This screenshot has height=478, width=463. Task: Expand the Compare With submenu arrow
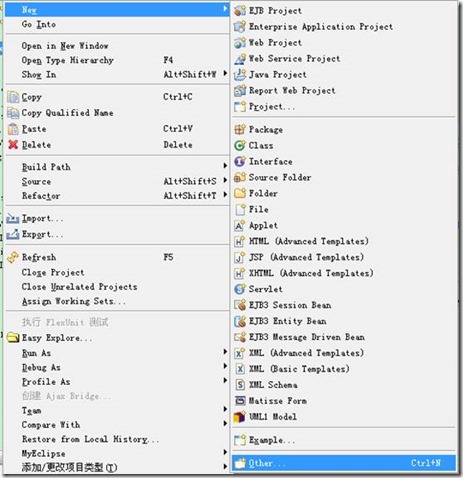pos(225,424)
